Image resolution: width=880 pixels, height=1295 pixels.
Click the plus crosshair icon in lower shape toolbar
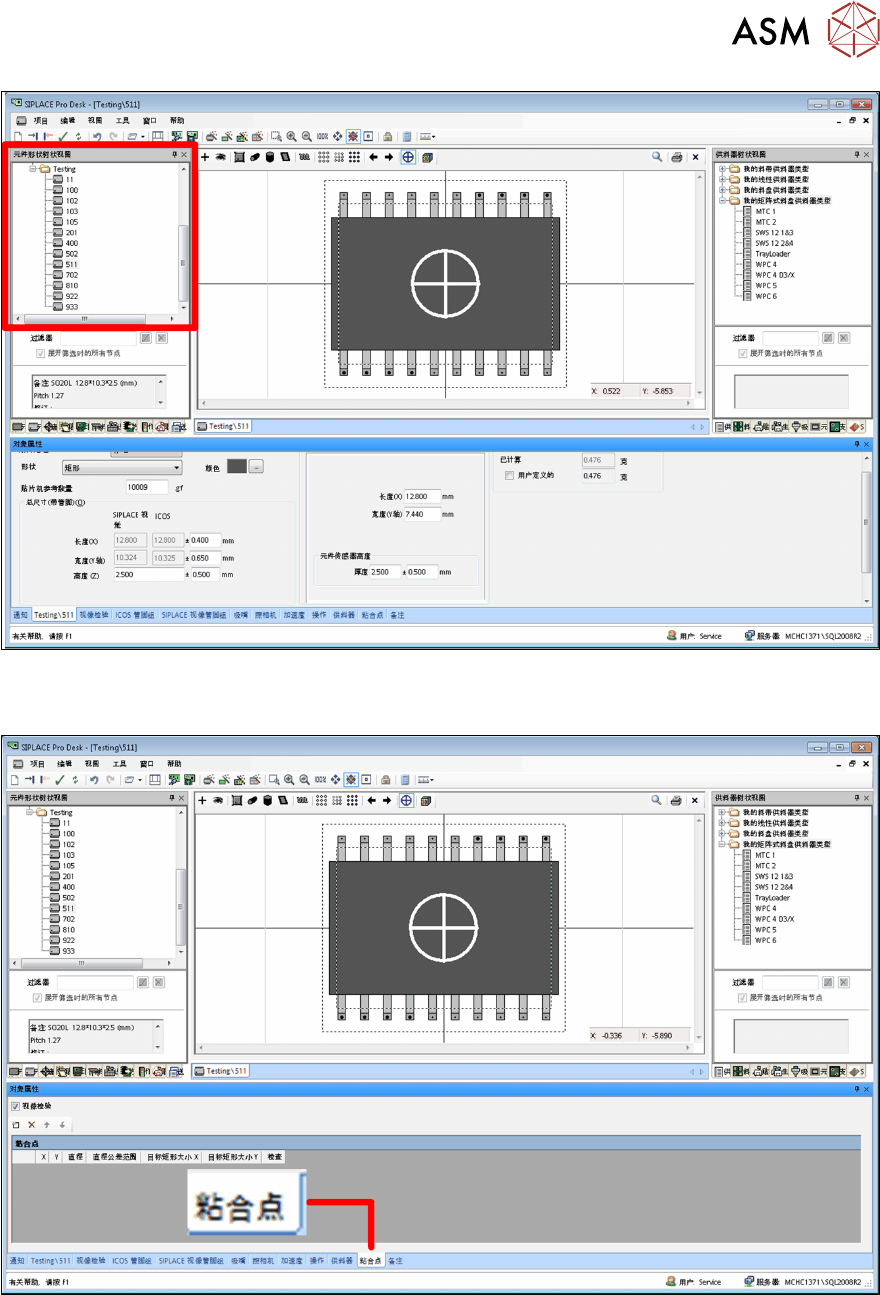pyautogui.click(x=203, y=800)
